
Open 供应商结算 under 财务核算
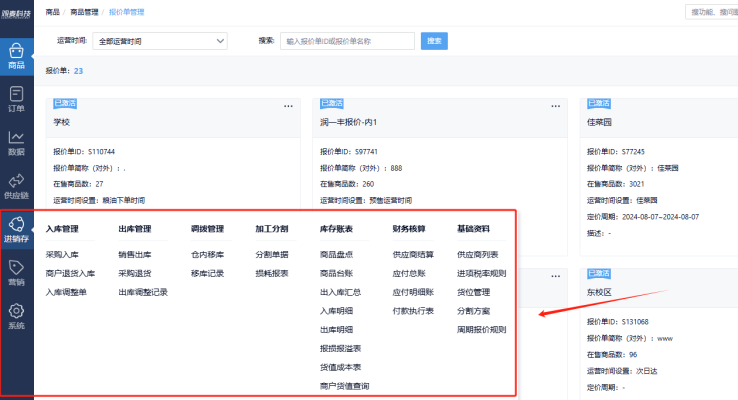click(414, 254)
